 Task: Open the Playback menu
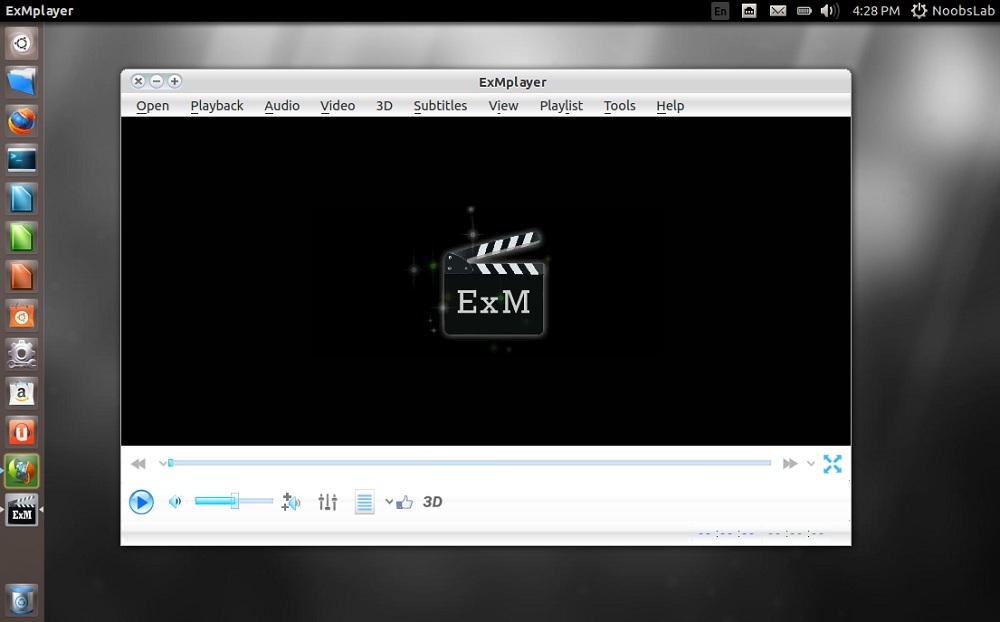(217, 106)
